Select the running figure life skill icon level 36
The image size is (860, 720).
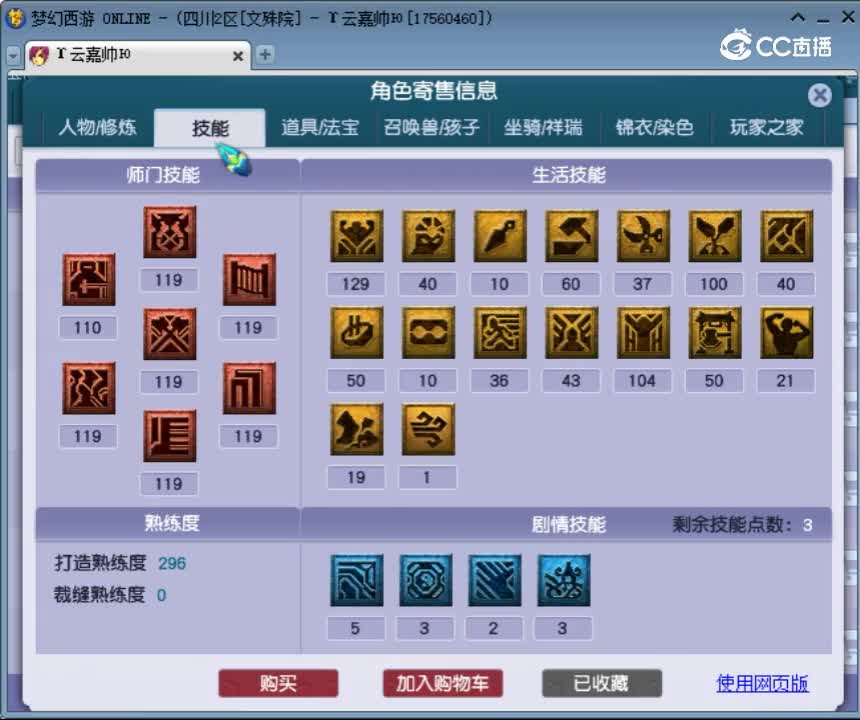tap(500, 332)
